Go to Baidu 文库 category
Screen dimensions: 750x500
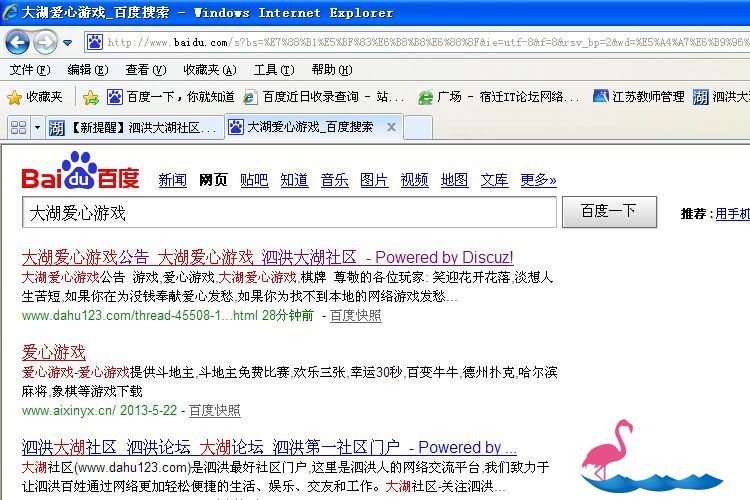pos(494,180)
